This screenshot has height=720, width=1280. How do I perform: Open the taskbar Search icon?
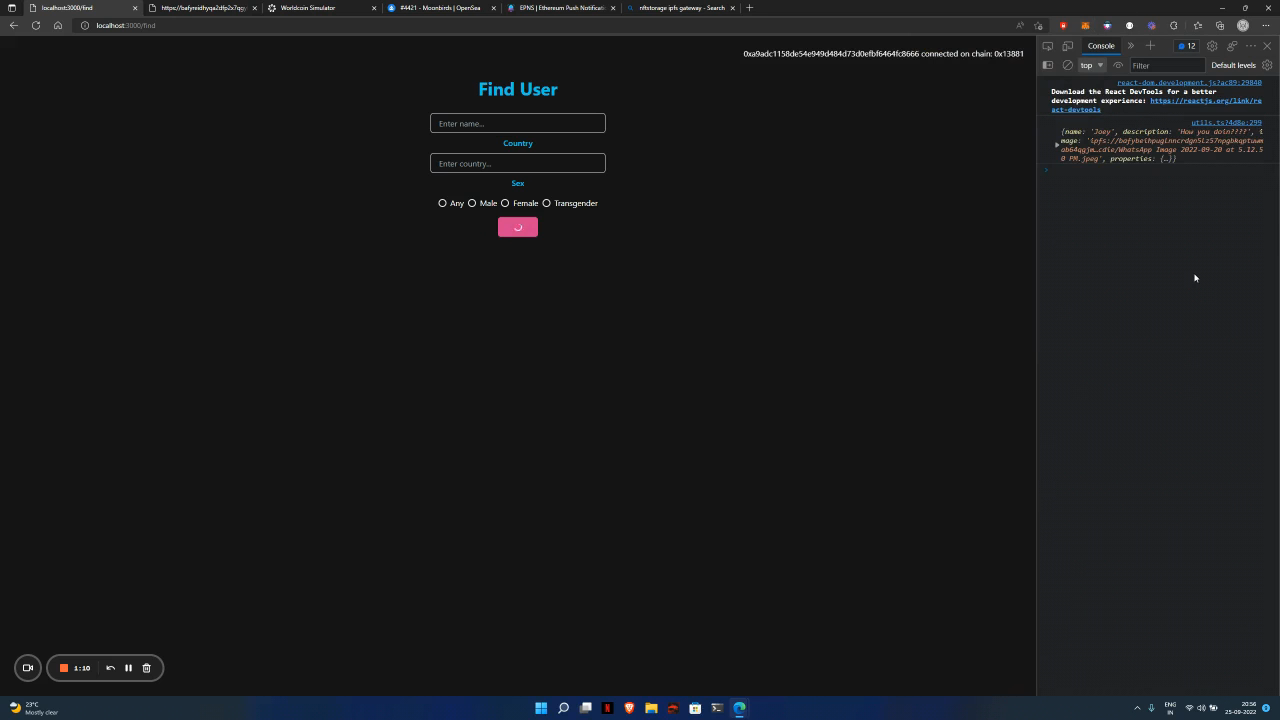pyautogui.click(x=563, y=708)
